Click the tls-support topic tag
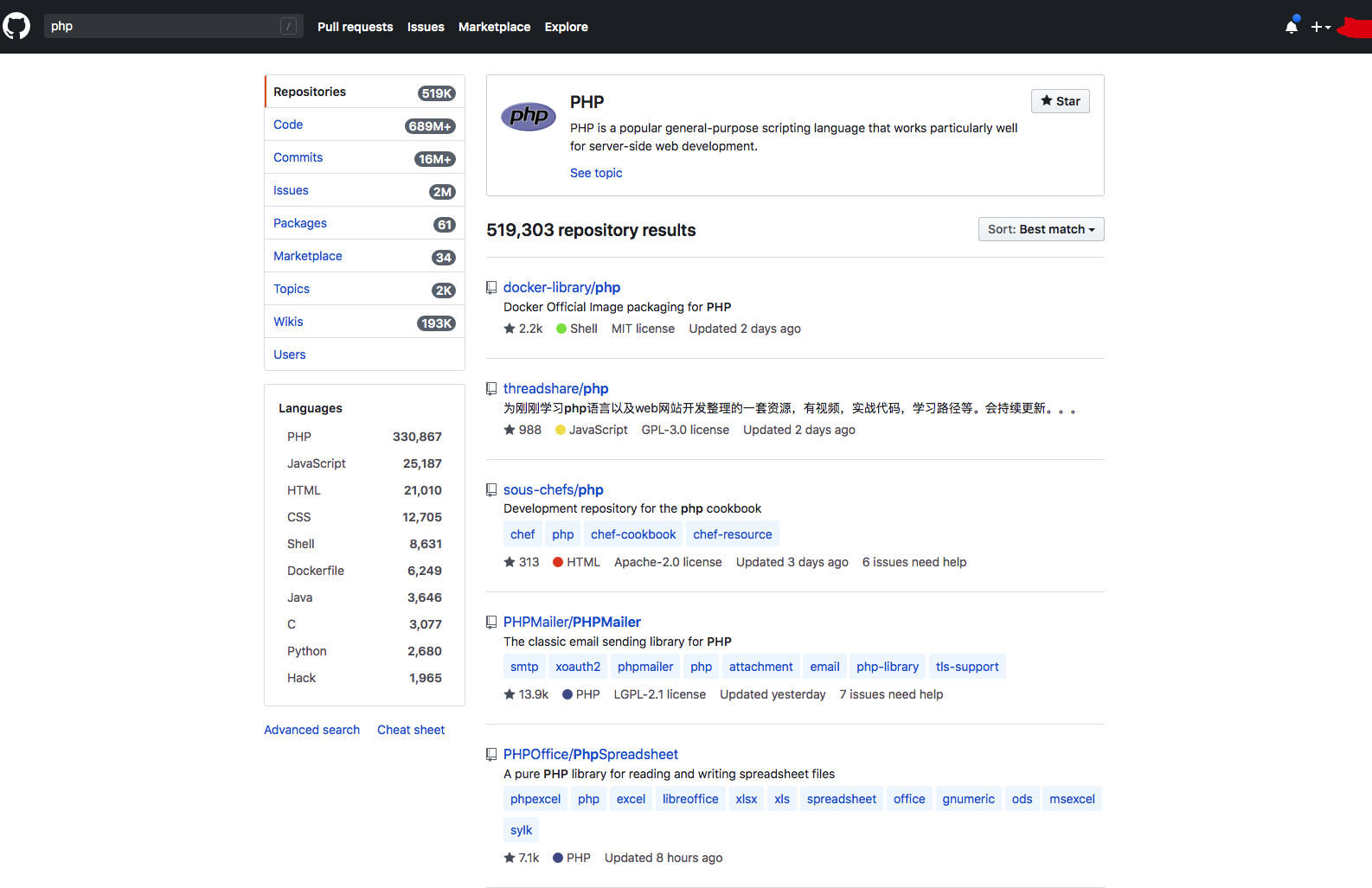 967,667
